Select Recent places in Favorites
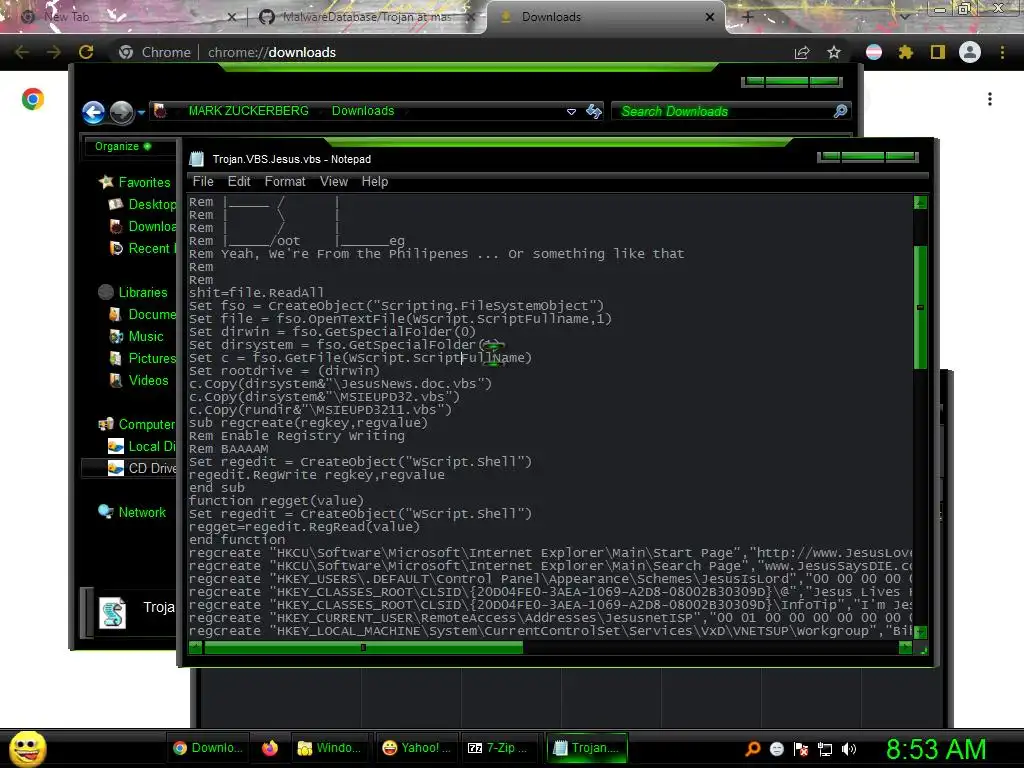Viewport: 1024px width, 768px height. [x=142, y=248]
